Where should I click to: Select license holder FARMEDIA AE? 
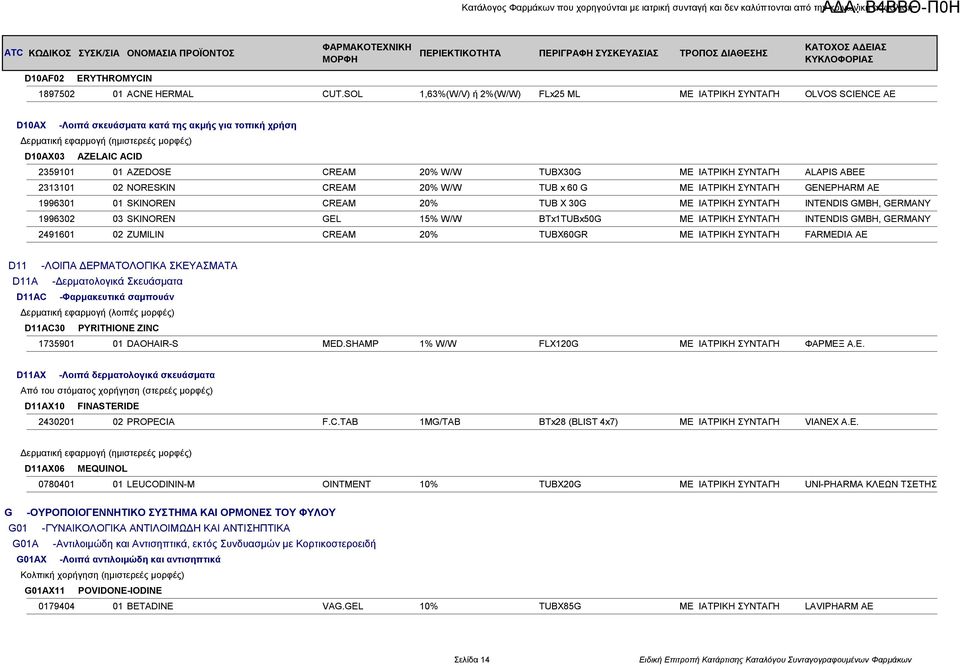click(x=836, y=234)
